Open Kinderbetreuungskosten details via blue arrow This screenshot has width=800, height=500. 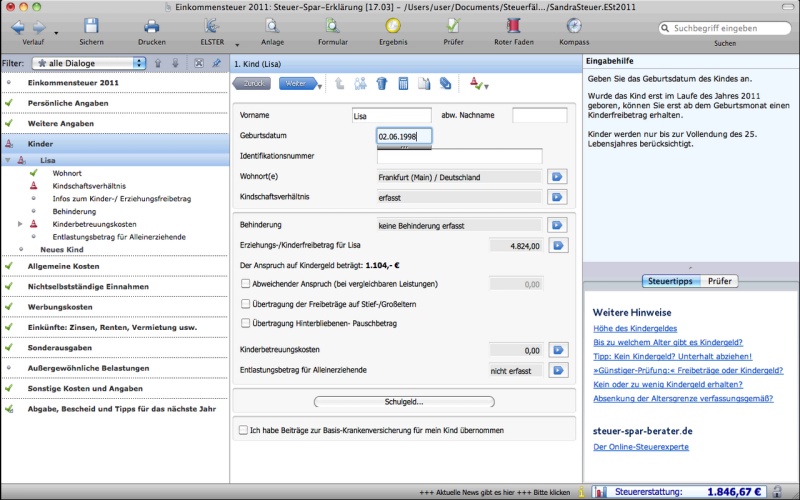click(558, 350)
